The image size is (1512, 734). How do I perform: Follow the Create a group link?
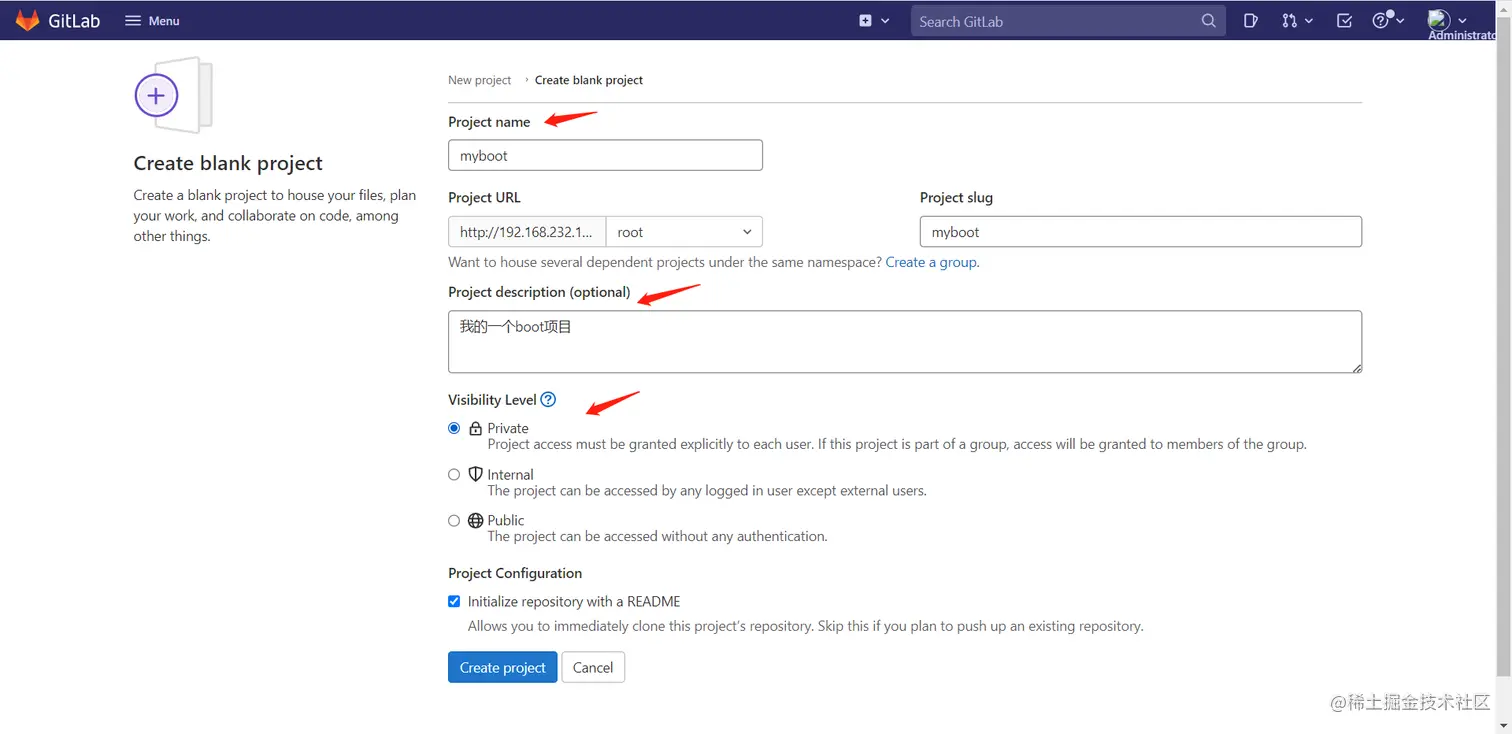(x=931, y=262)
